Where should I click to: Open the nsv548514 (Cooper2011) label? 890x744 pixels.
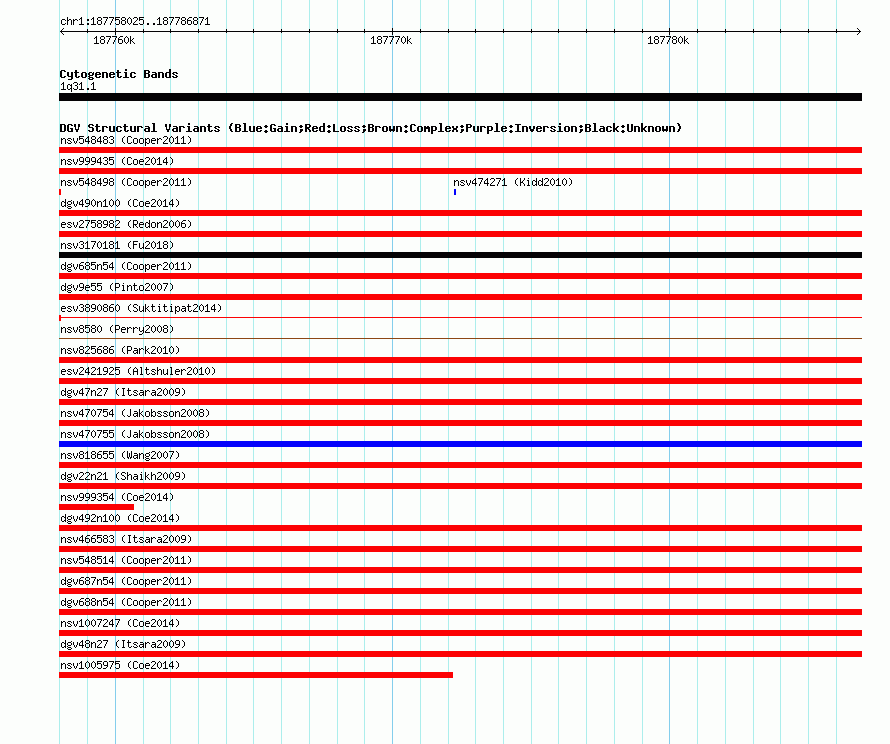tap(126, 560)
